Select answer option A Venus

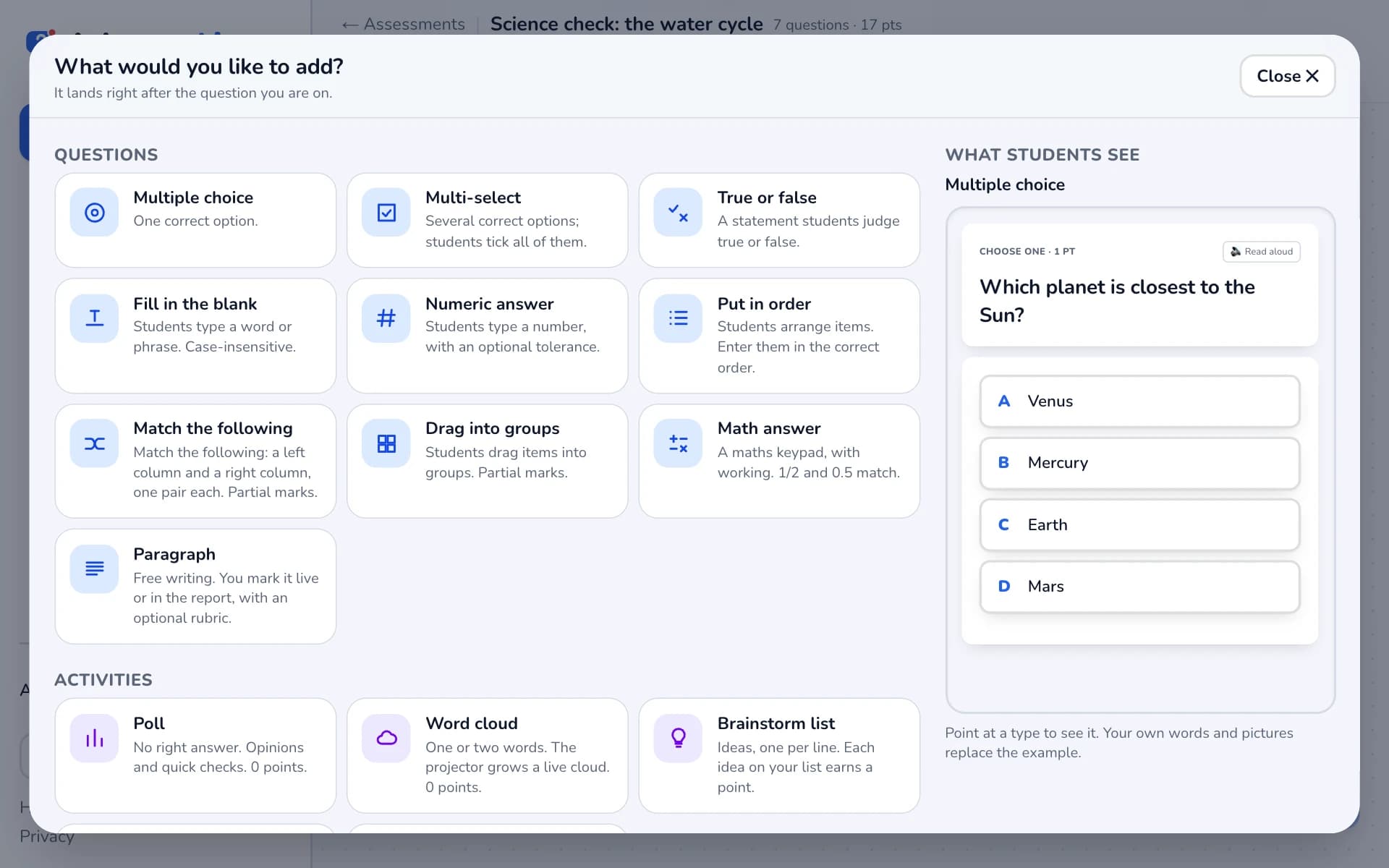[x=1139, y=401]
